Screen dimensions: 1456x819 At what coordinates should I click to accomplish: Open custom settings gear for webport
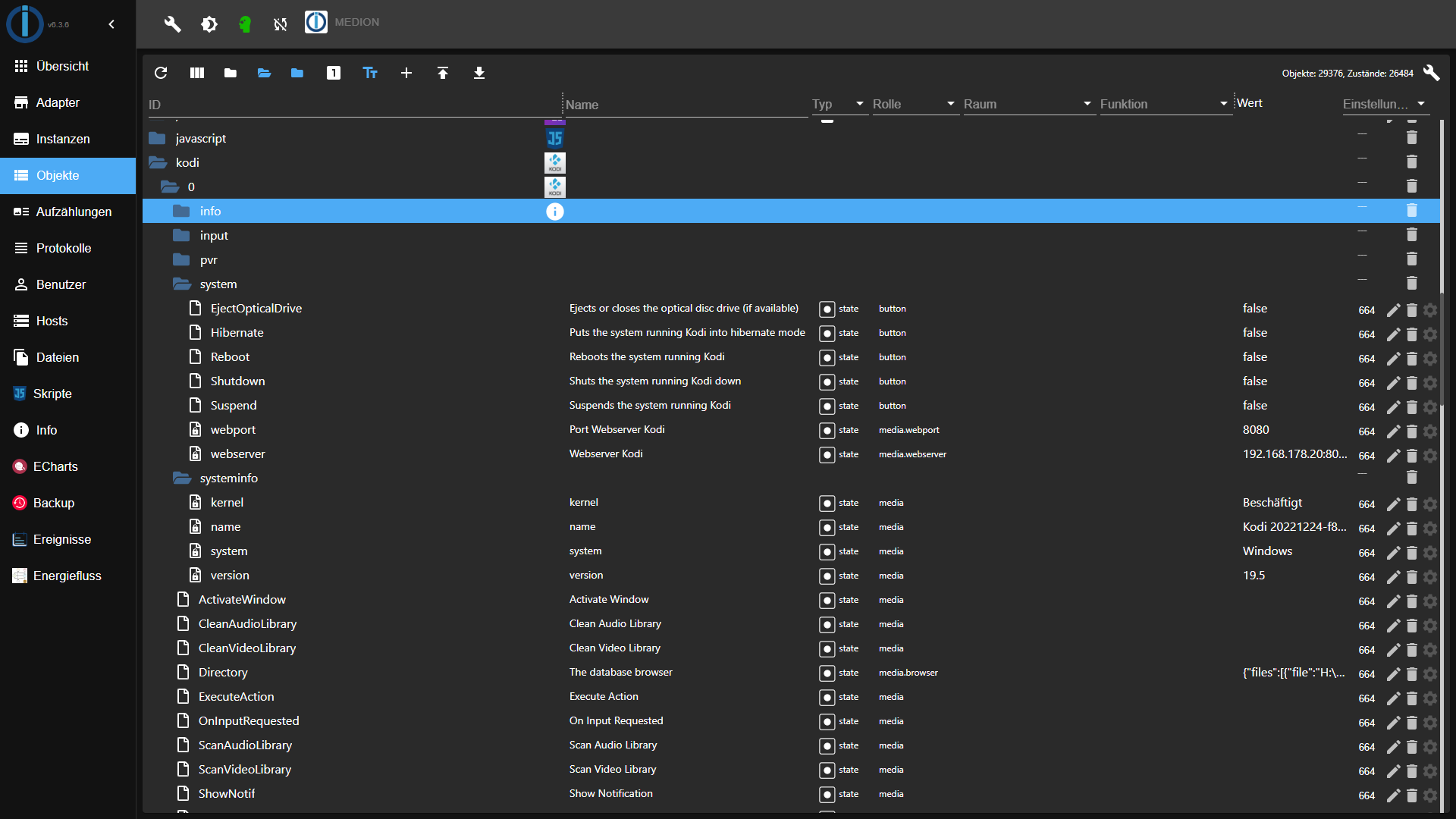point(1430,431)
